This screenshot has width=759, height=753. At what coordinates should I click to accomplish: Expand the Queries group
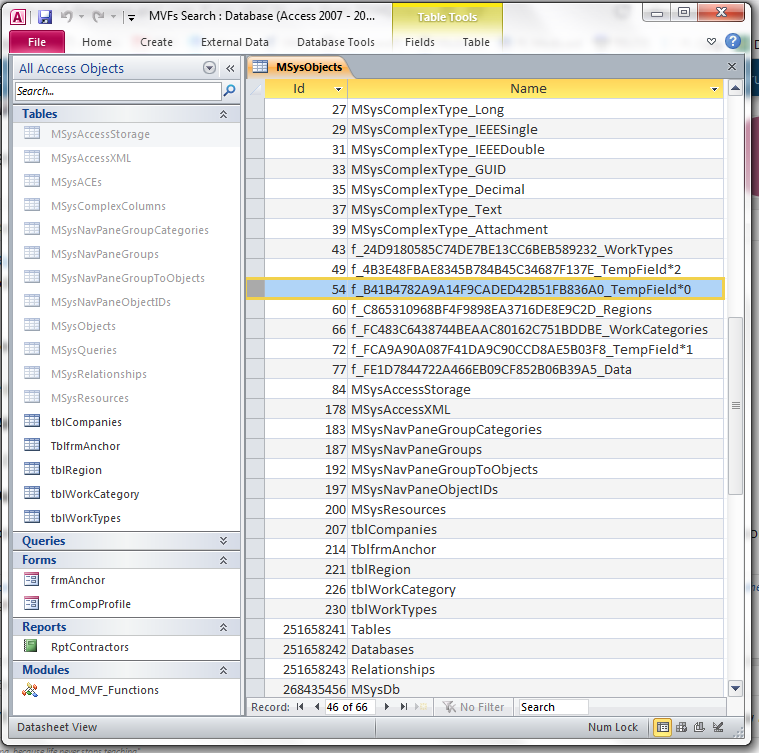click(223, 541)
